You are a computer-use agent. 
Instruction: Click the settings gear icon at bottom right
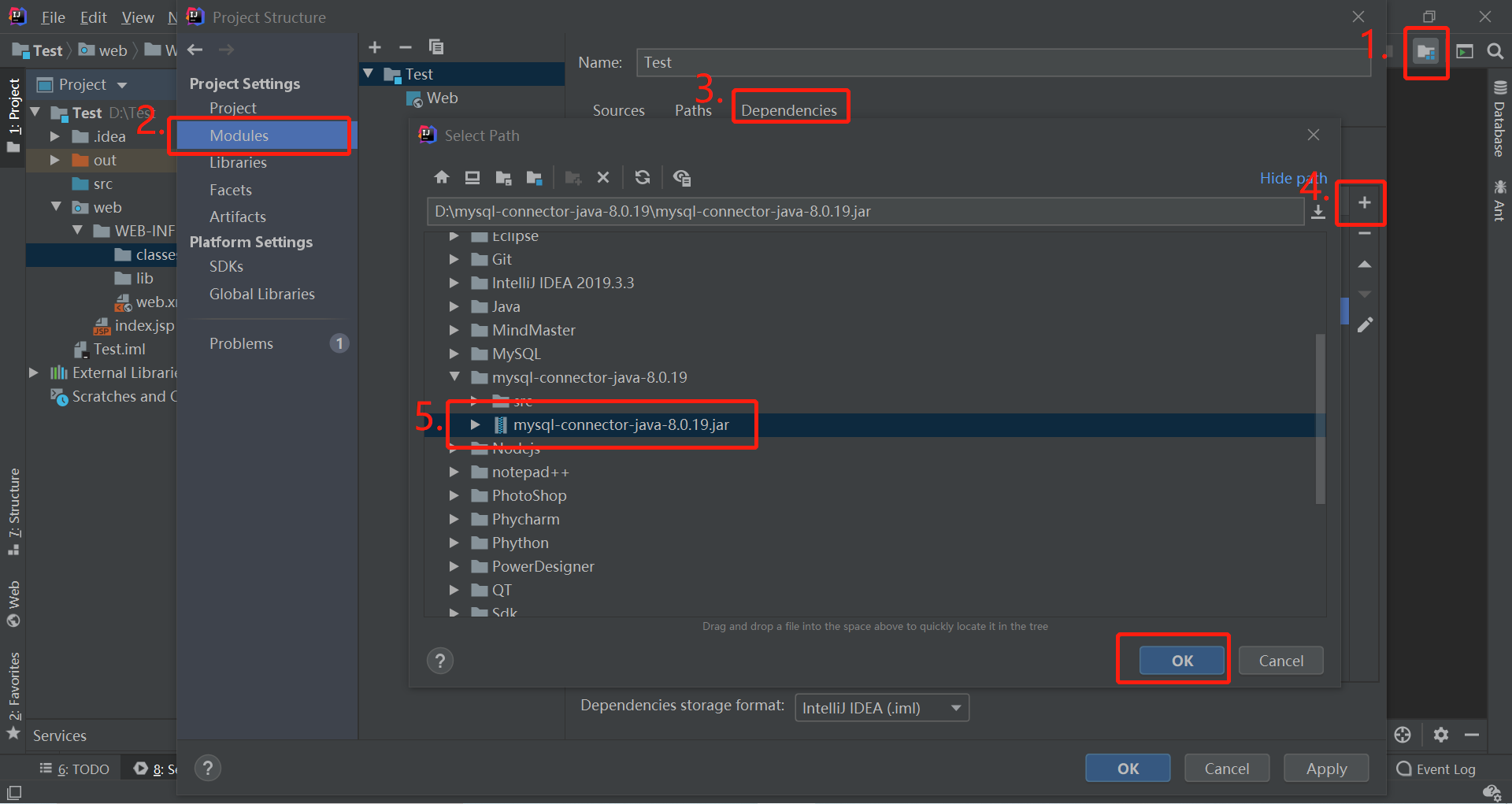(x=1441, y=735)
